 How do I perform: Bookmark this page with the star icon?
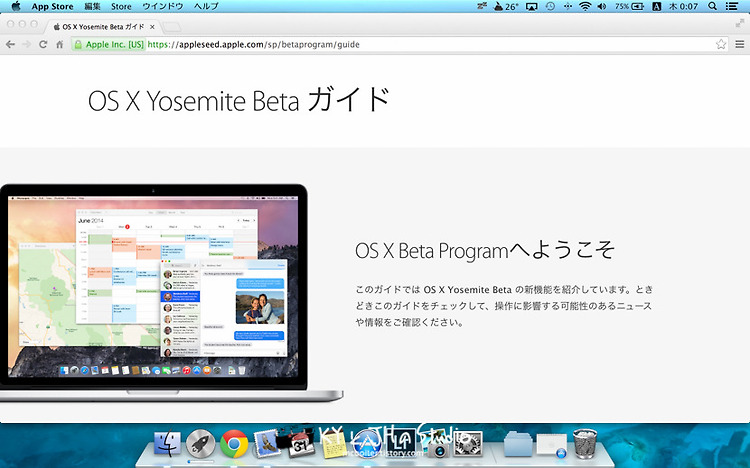(x=721, y=45)
